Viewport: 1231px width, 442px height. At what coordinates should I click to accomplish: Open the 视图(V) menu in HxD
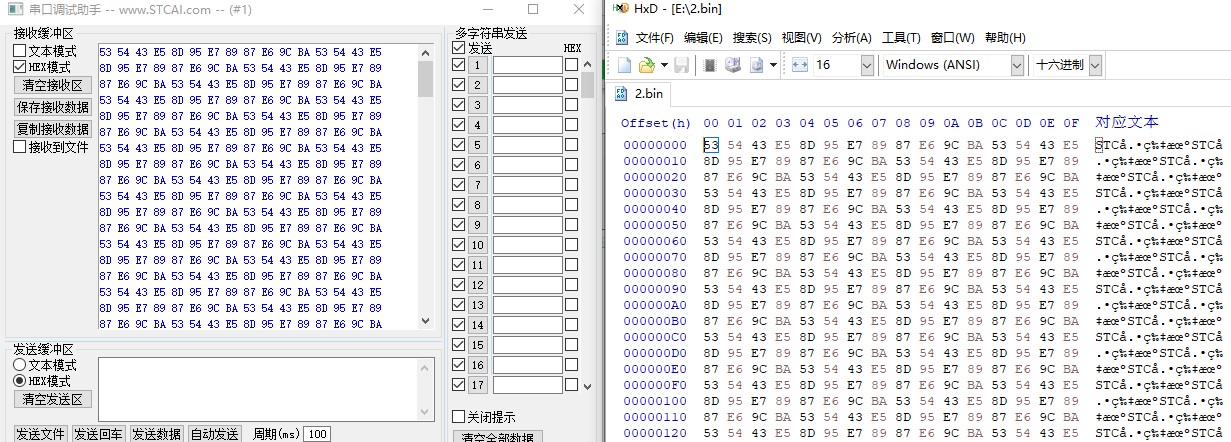tap(801, 38)
